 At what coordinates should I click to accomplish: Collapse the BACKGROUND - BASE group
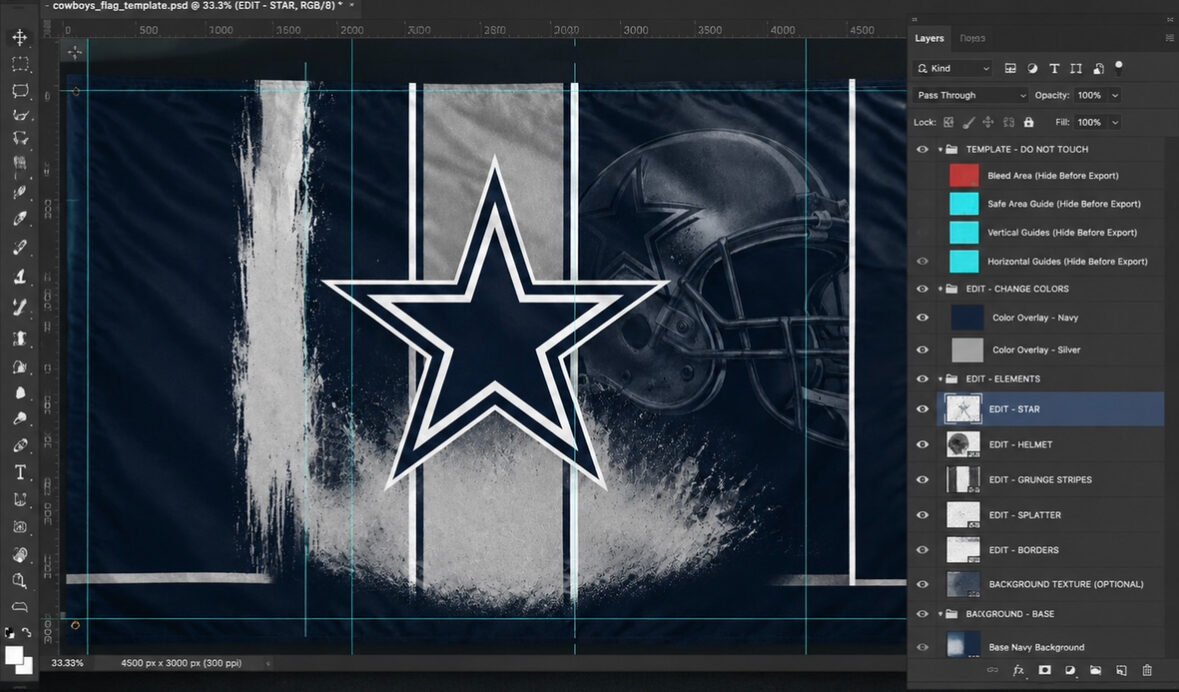point(940,614)
